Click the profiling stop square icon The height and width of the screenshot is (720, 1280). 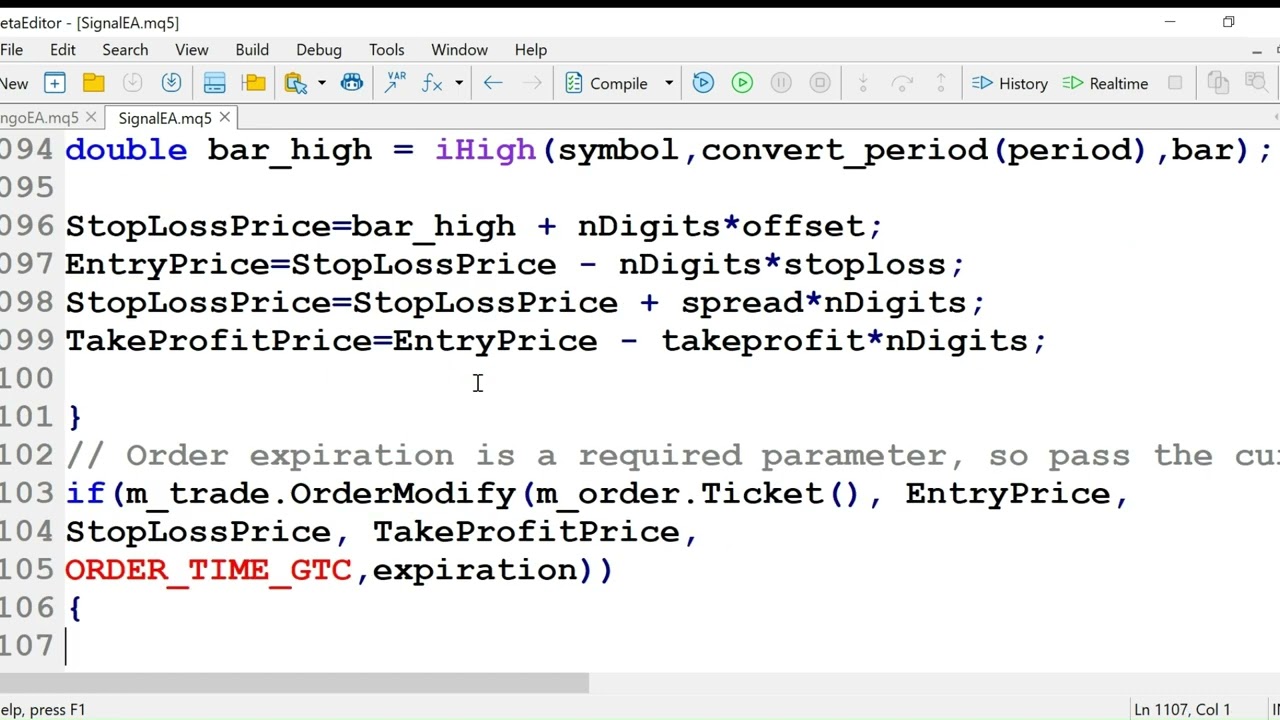point(1175,83)
